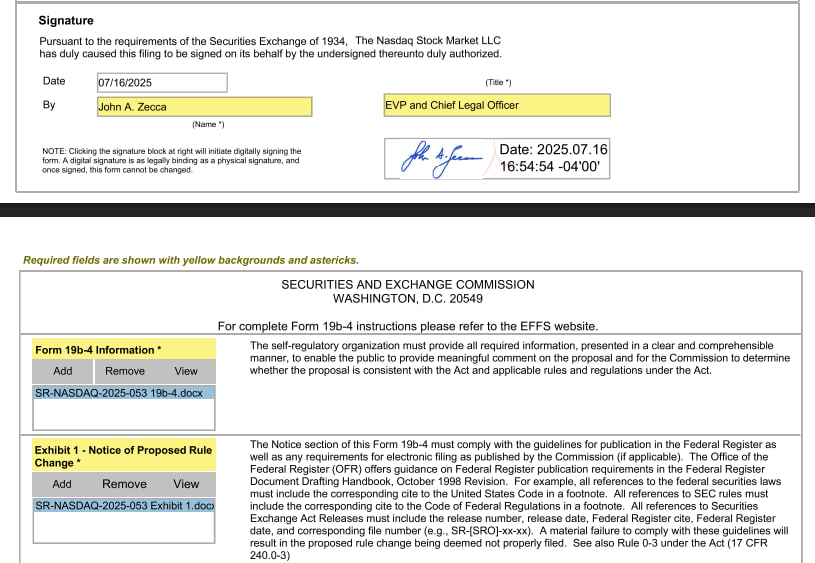
Task: Click the Date field showing 07/16/2025
Action: pyautogui.click(x=162, y=83)
